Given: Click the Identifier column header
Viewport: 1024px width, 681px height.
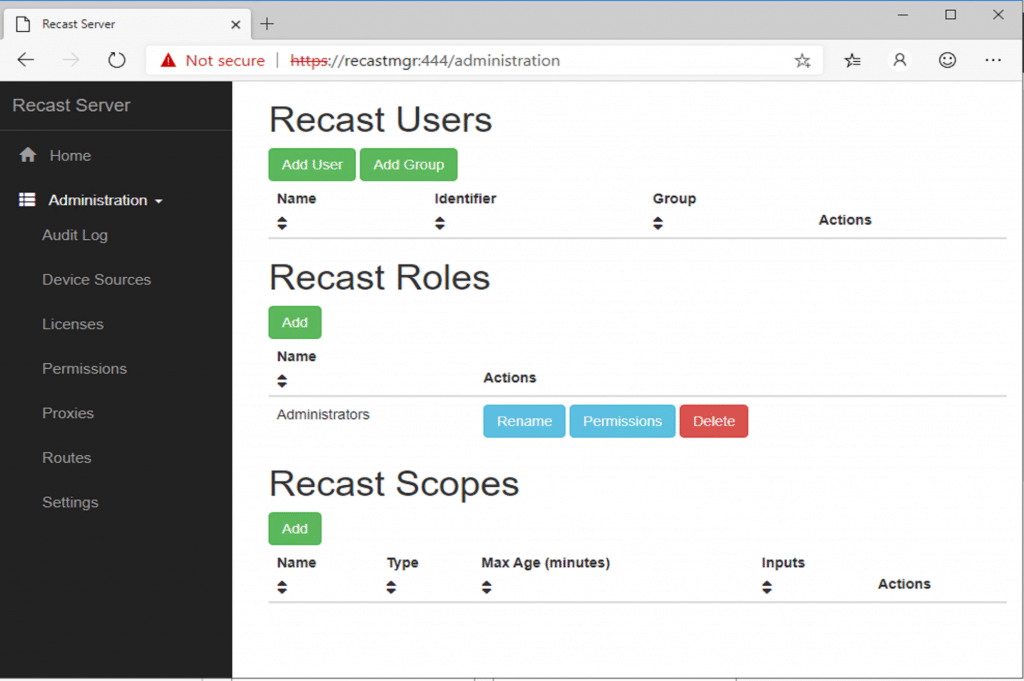Looking at the screenshot, I should 465,198.
